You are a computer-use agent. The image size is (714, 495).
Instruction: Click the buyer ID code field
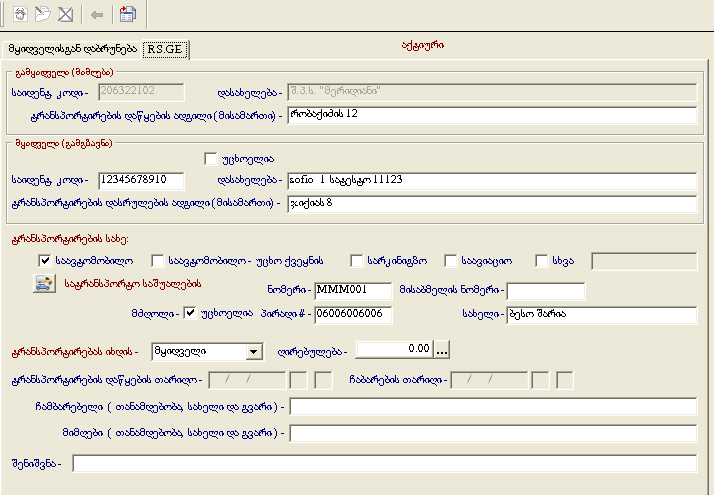[141, 181]
